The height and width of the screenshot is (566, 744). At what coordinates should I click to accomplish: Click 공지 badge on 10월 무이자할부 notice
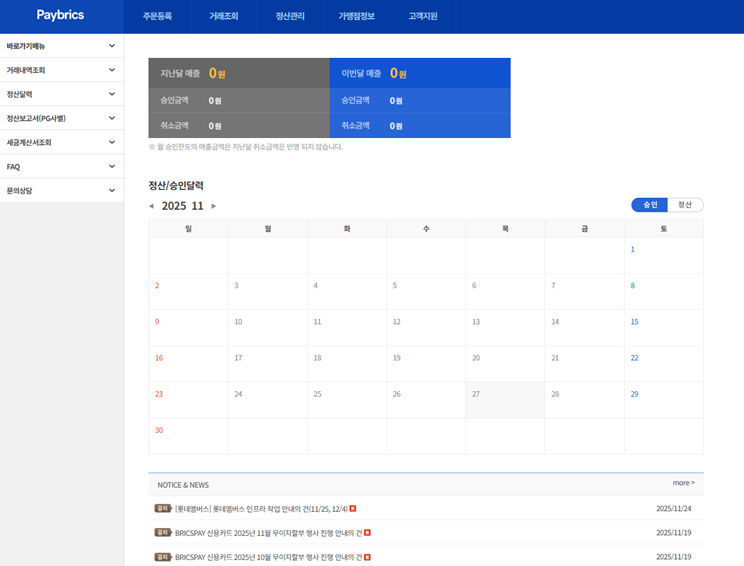pos(162,557)
